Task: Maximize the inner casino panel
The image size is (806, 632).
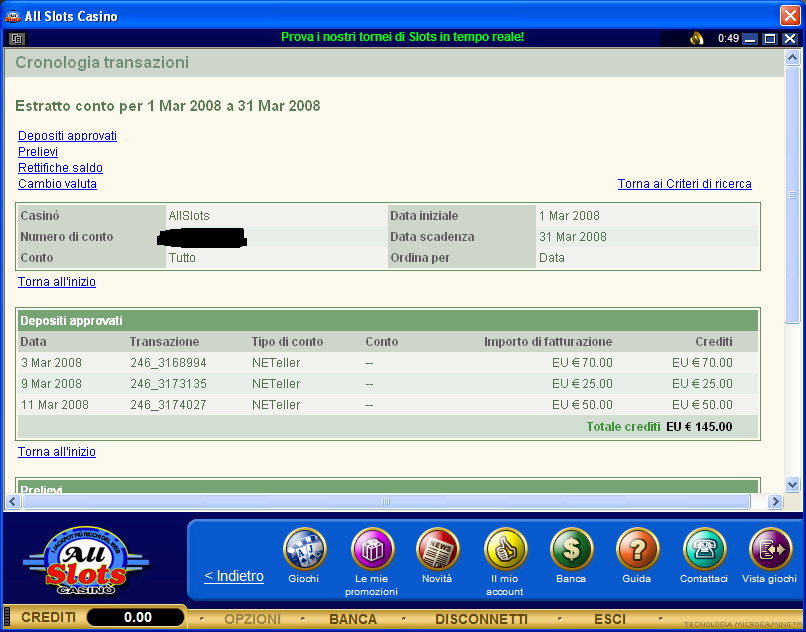Action: click(770, 39)
